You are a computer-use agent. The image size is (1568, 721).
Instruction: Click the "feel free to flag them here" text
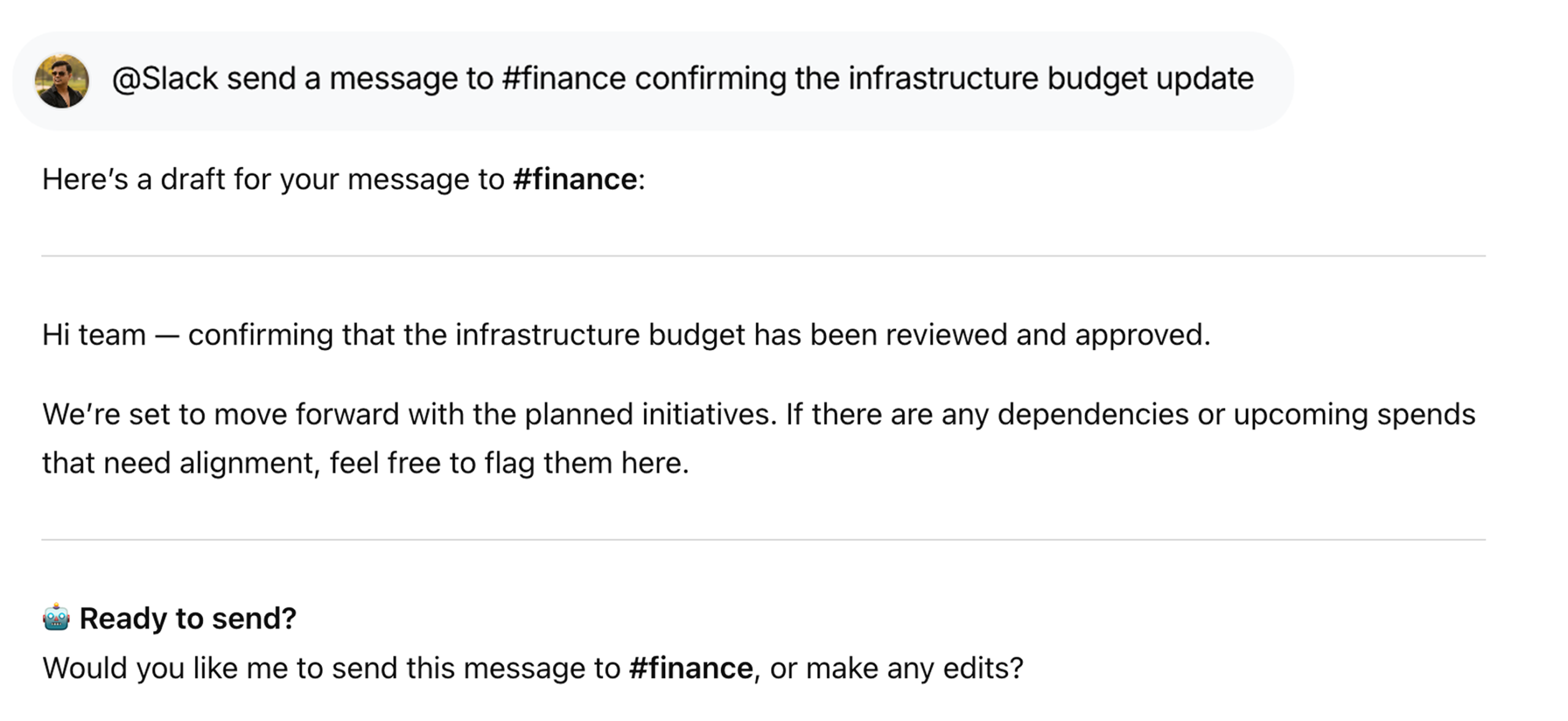[508, 463]
